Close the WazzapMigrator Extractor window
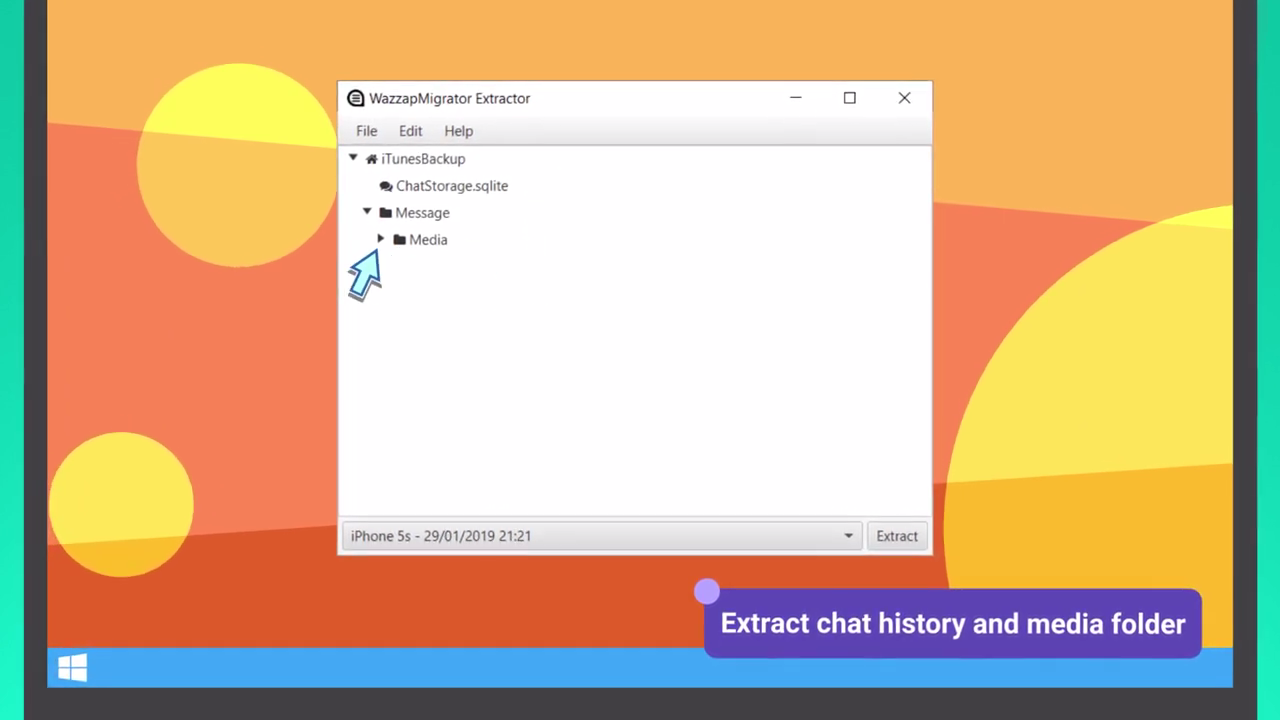The height and width of the screenshot is (720, 1280). point(904,98)
